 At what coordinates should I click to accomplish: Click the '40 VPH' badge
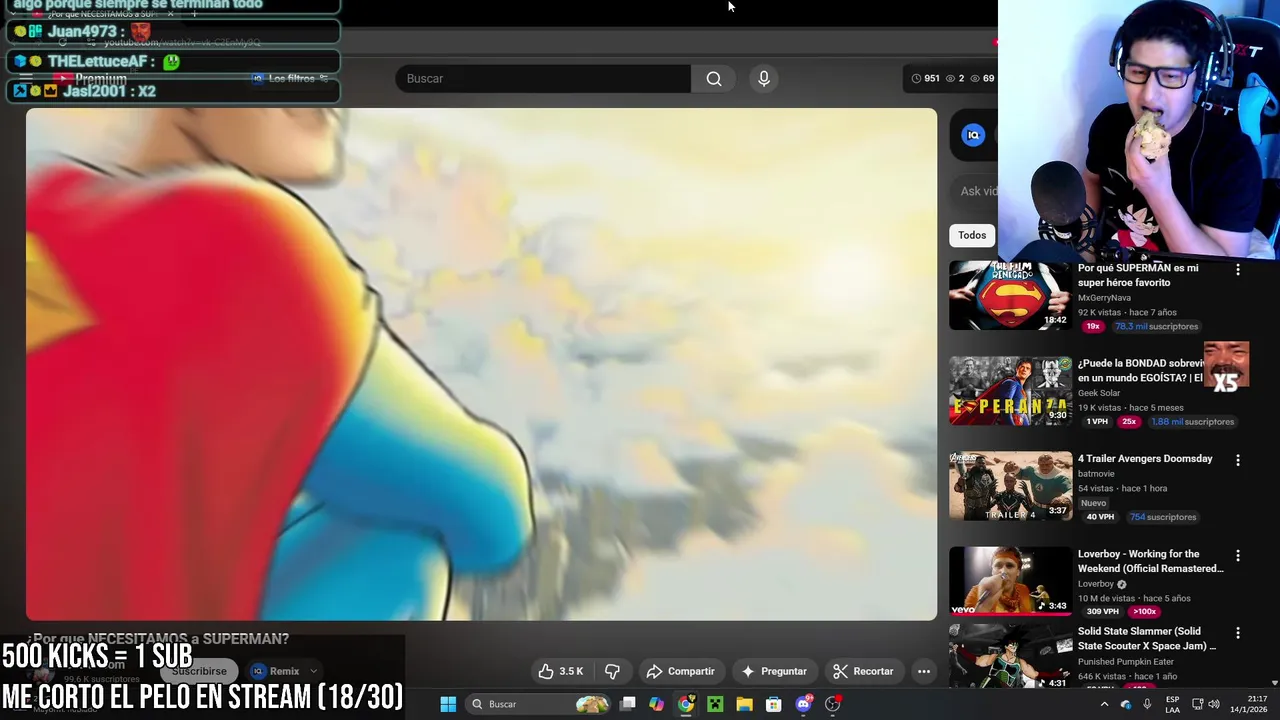(x=1100, y=517)
